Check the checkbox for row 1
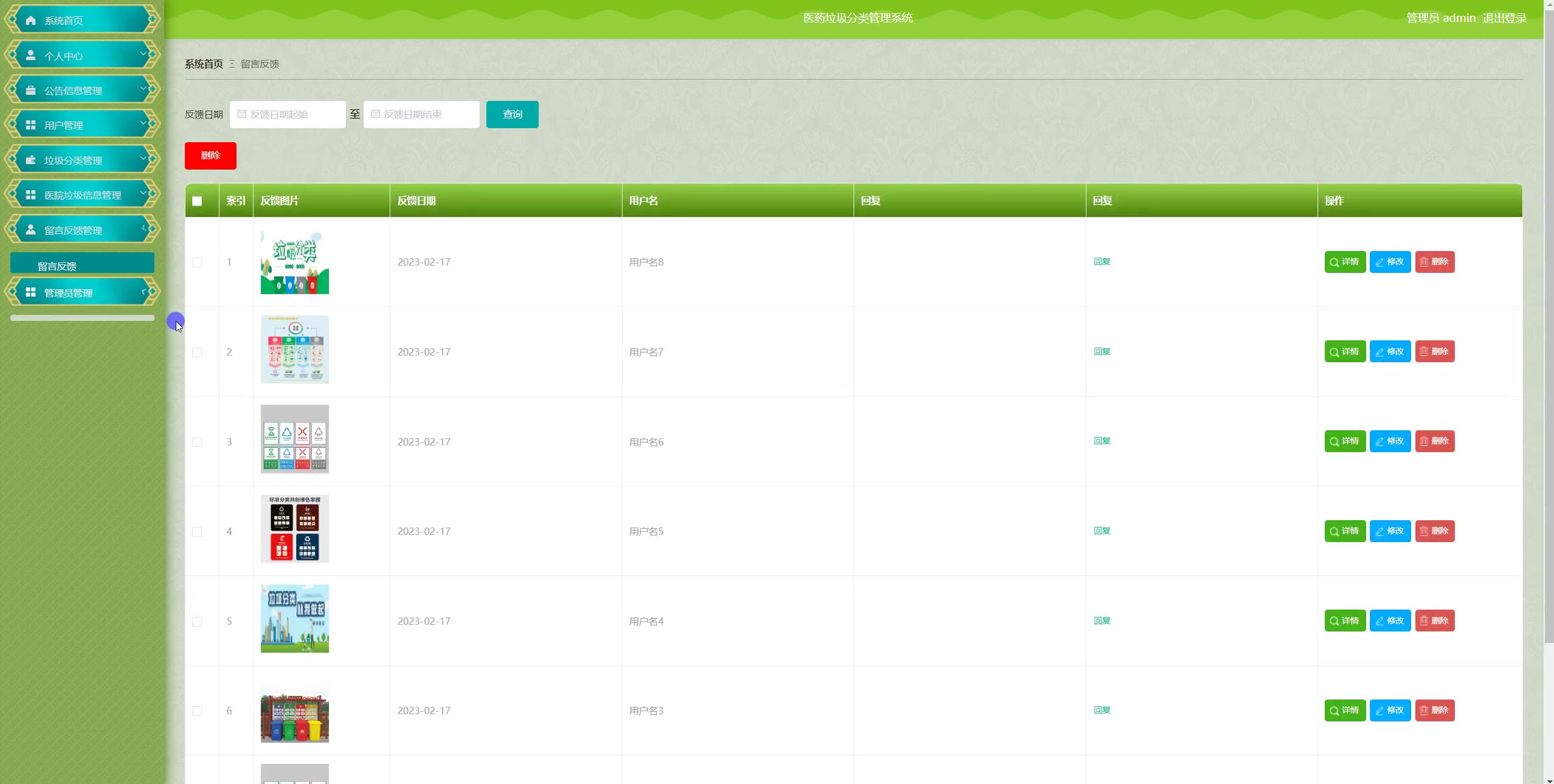 click(197, 263)
